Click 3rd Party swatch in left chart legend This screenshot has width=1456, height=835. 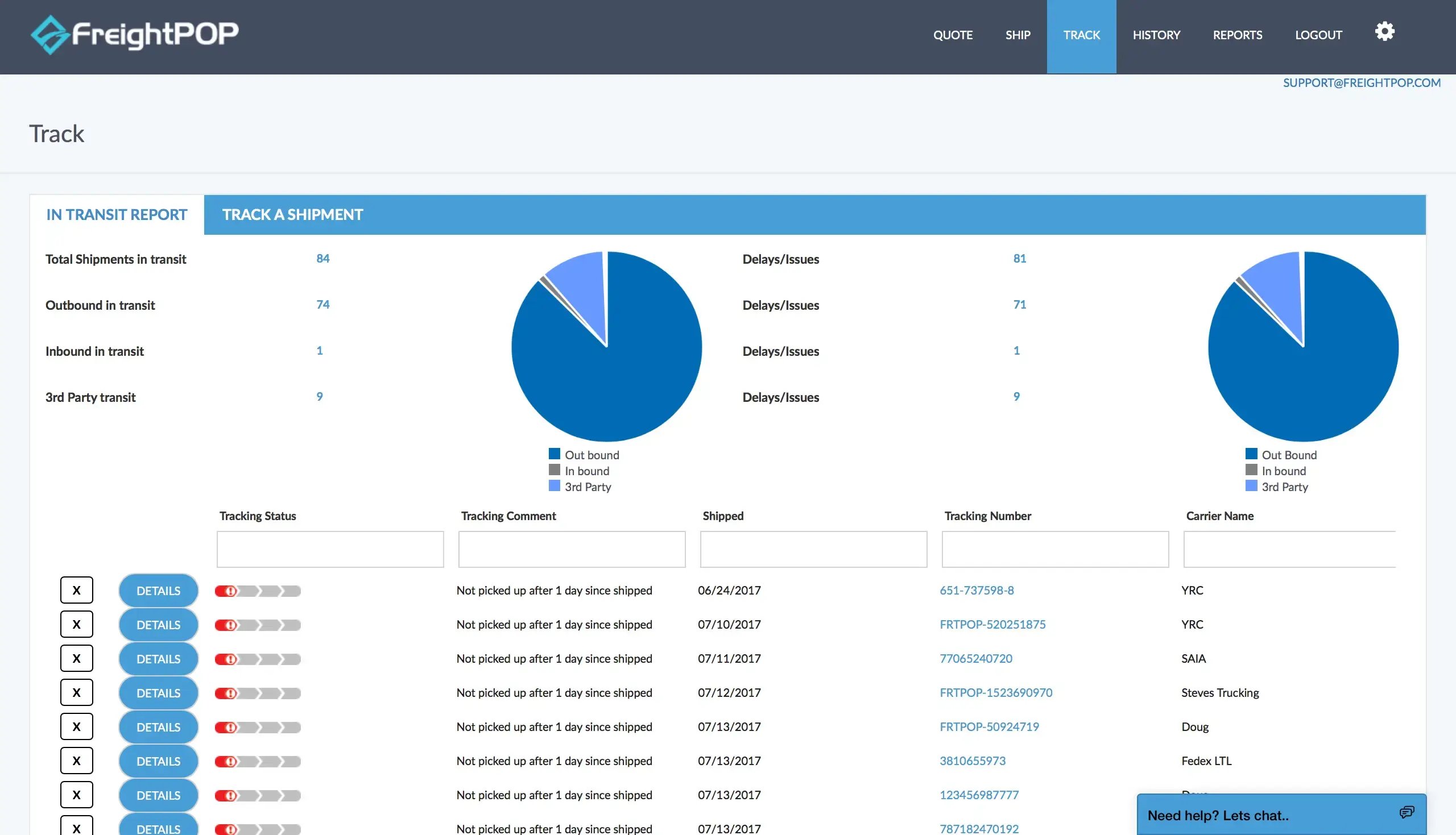tap(554, 486)
